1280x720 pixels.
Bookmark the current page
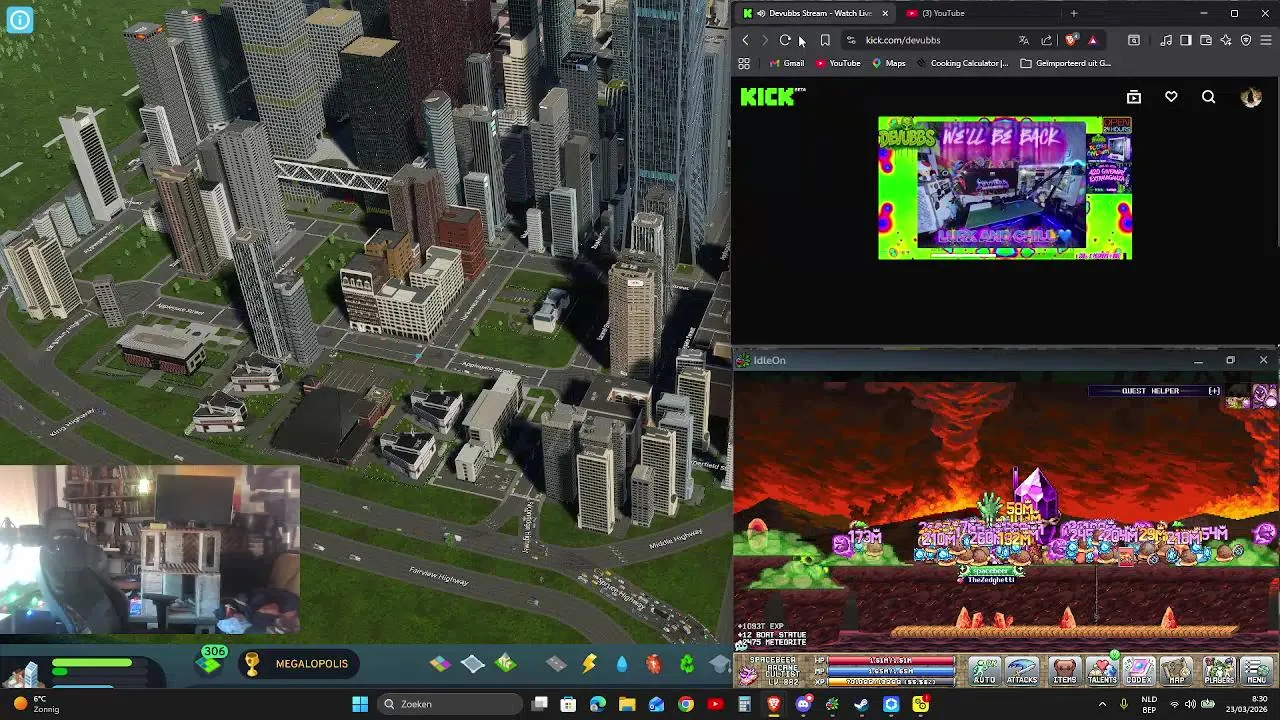(825, 40)
